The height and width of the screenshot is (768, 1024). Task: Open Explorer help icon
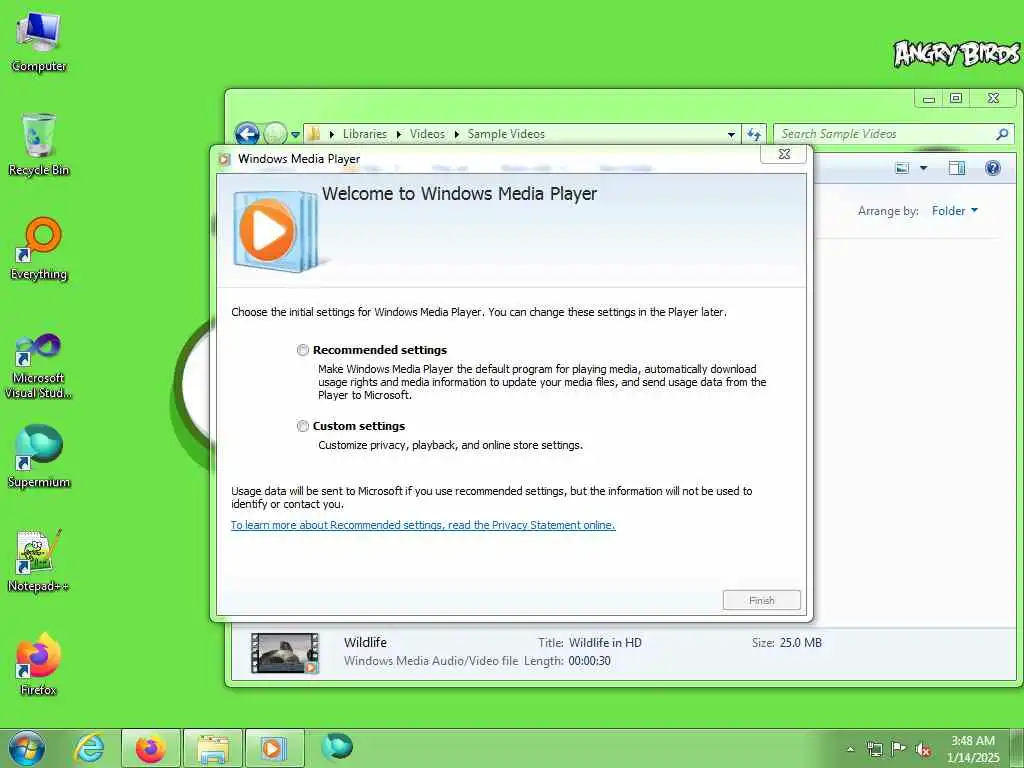(993, 168)
